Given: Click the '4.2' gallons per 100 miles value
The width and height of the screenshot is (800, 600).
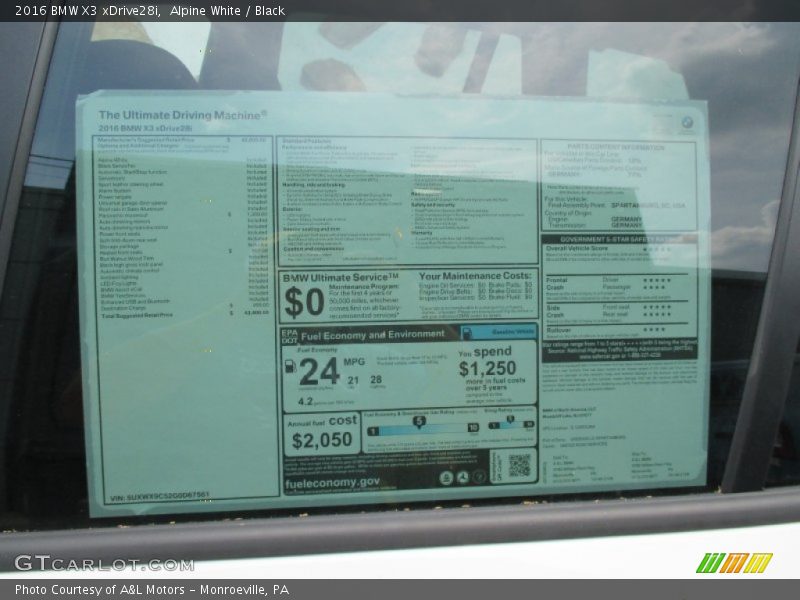Looking at the screenshot, I should (x=305, y=402).
